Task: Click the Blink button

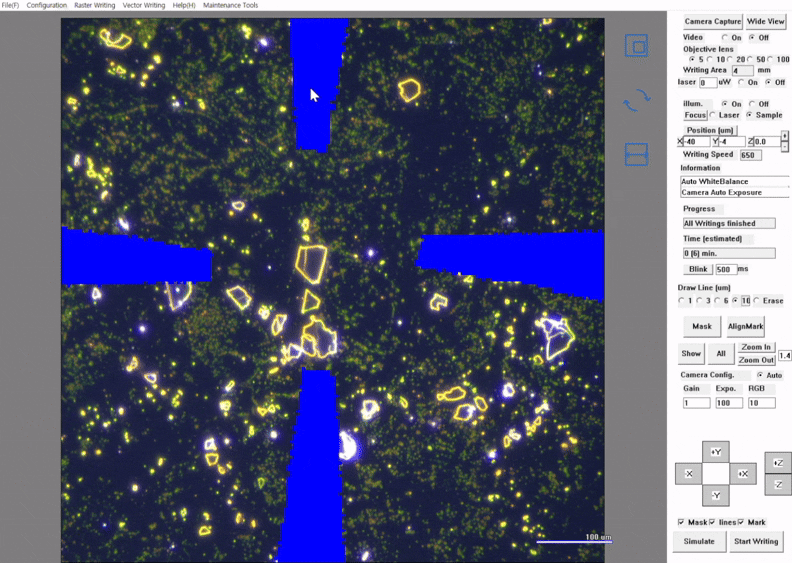Action: tap(698, 269)
